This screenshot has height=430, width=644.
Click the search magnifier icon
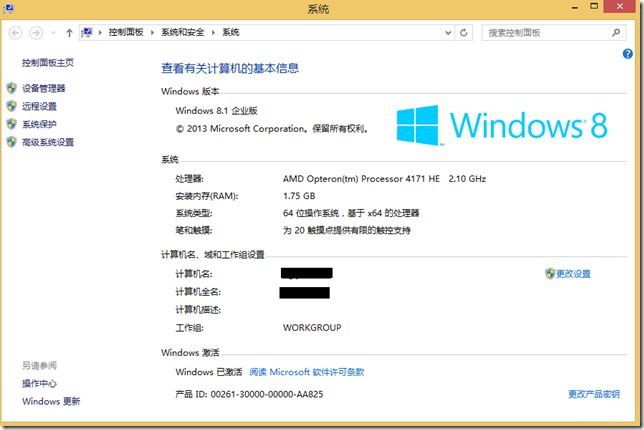point(616,32)
